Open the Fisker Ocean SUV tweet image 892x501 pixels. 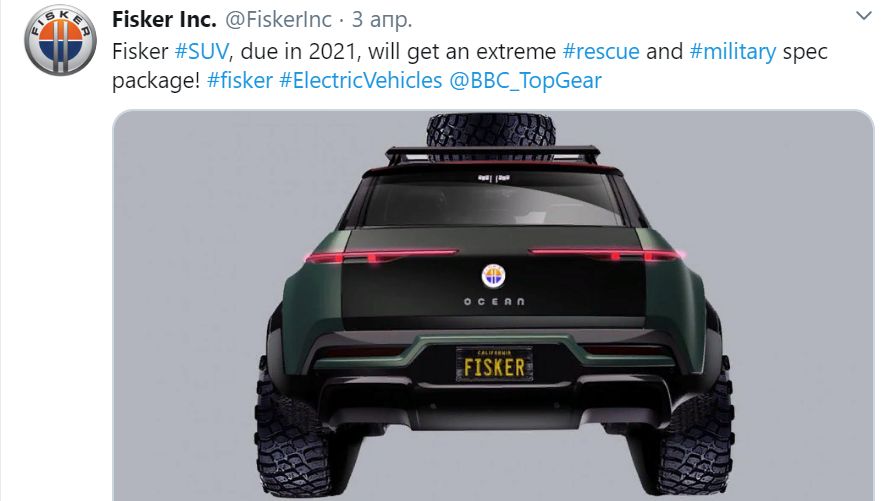[x=493, y=305]
